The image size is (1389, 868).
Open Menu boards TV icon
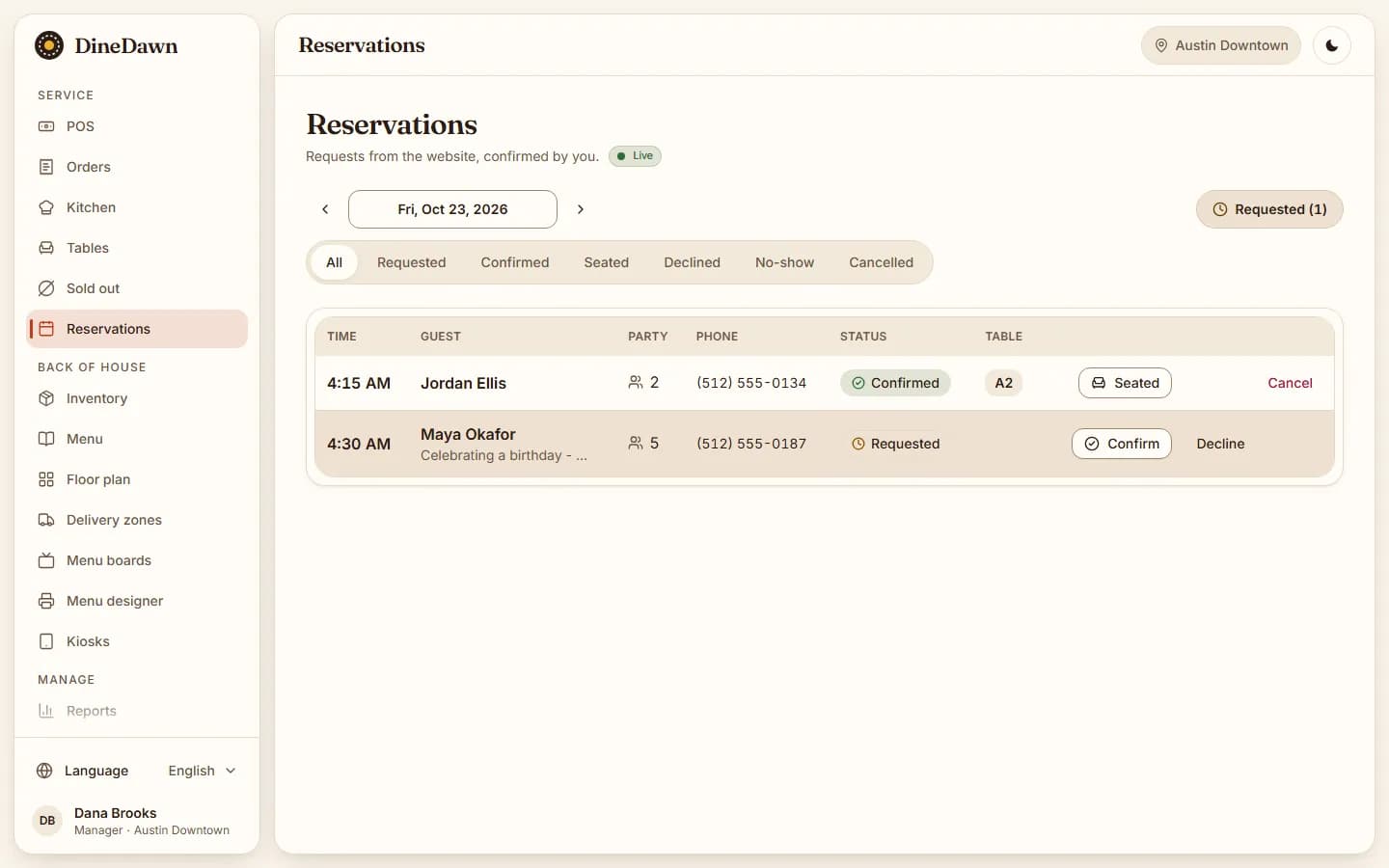[46, 560]
